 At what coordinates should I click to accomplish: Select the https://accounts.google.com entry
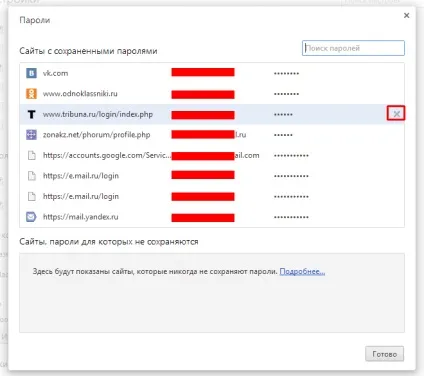107,155
